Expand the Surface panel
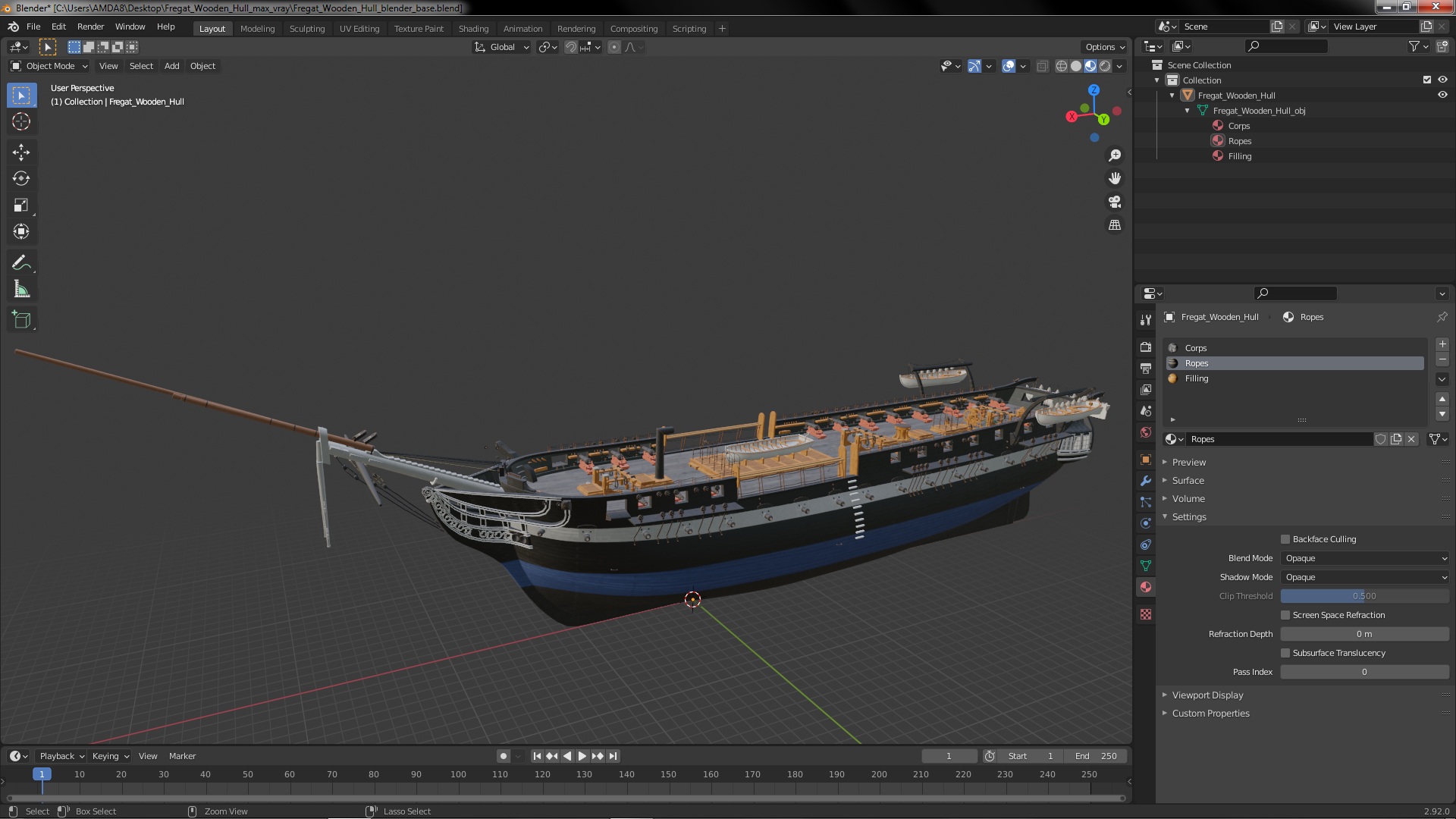 (x=1188, y=481)
